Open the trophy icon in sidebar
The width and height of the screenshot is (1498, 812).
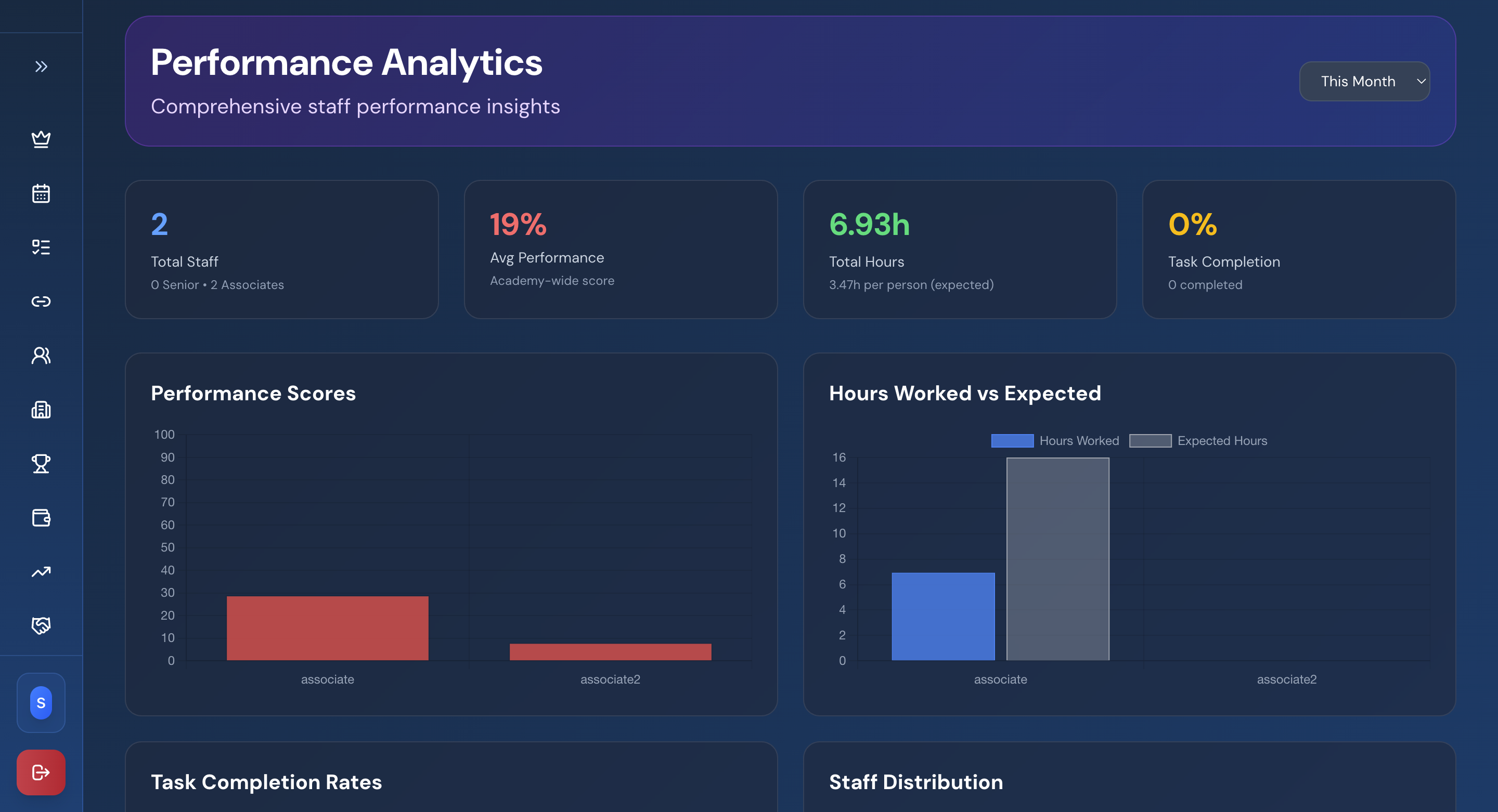41,464
